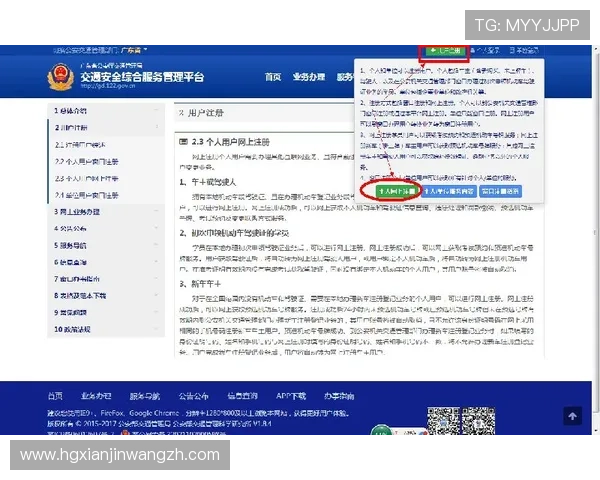Expand sidebar section 7 窗口办事指南
Image resolution: width=600 pixels, height=480 pixels.
point(106,279)
